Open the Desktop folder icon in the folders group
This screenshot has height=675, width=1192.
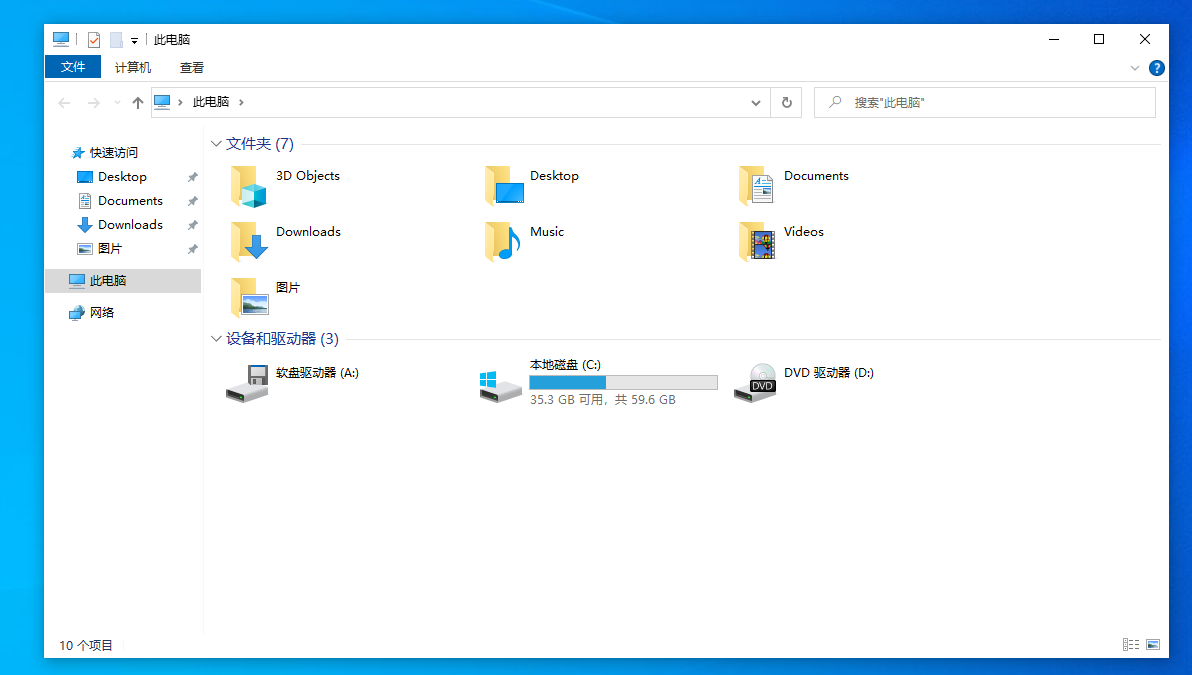(504, 186)
